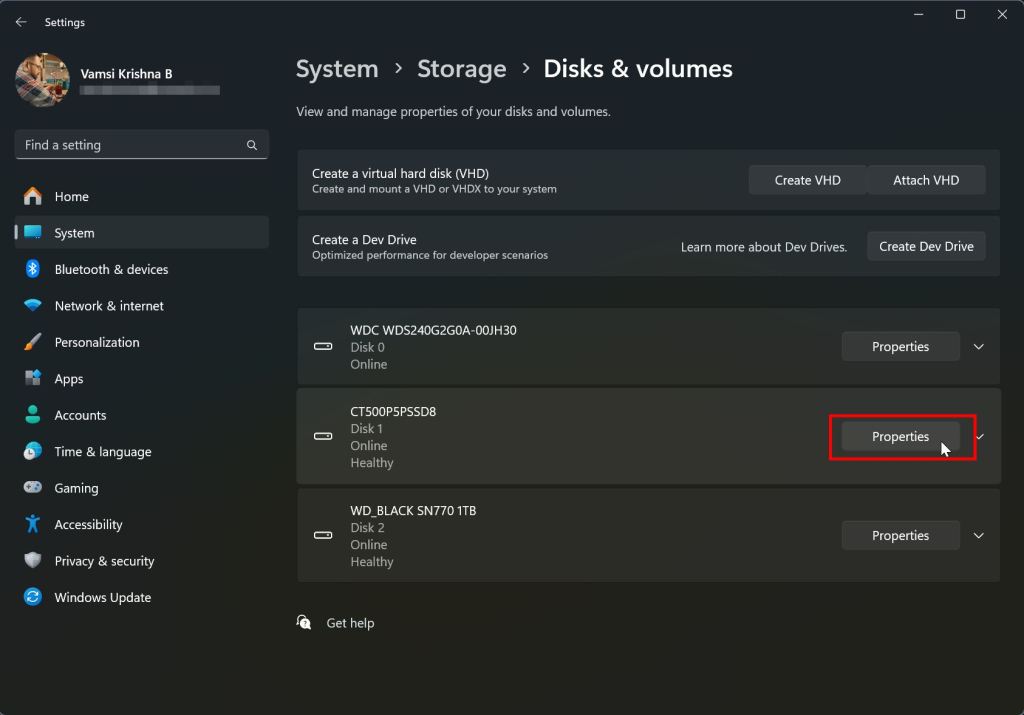Image resolution: width=1024 pixels, height=715 pixels.
Task: Open Time & language settings
Action: point(142,452)
